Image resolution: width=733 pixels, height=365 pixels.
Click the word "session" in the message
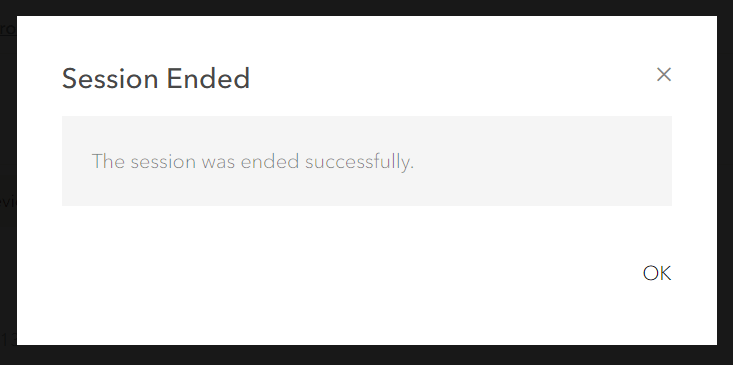(163, 162)
